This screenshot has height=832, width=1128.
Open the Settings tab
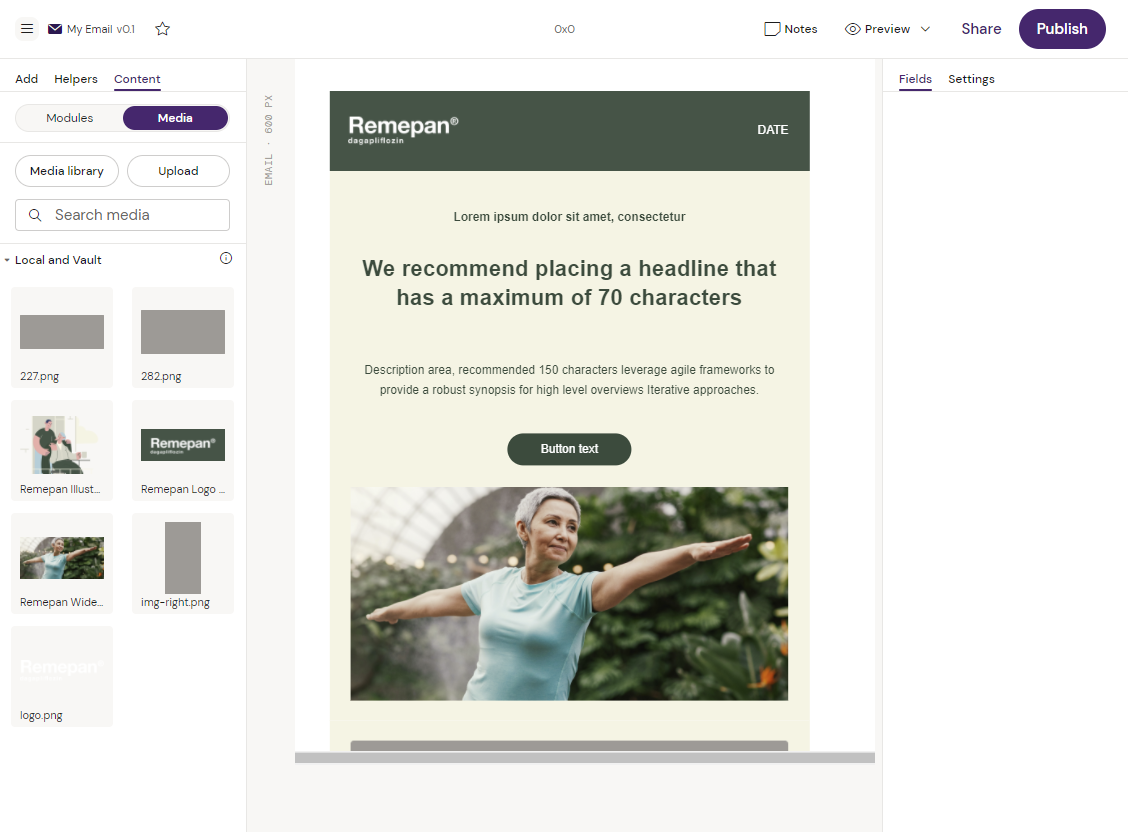click(971, 79)
